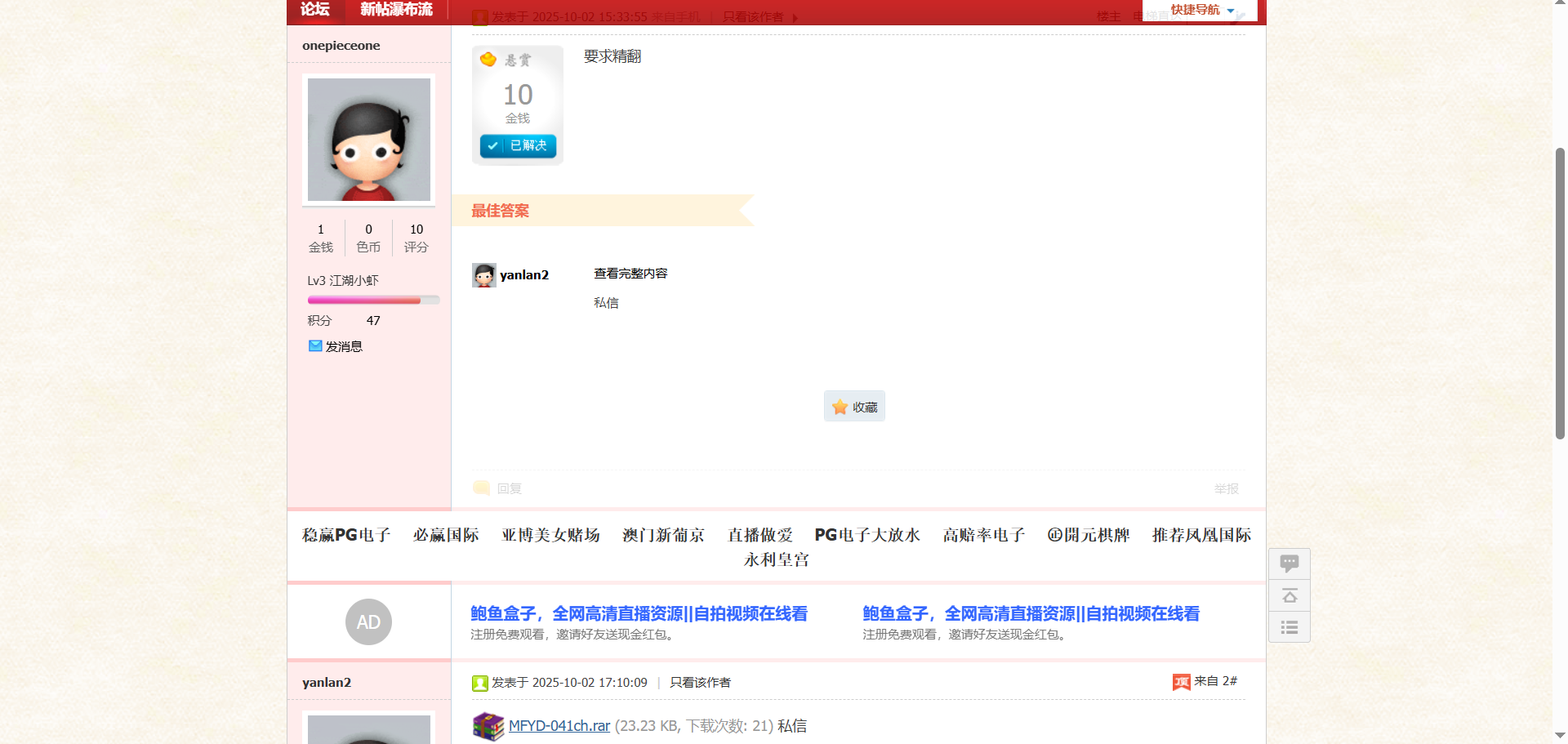1568x744 pixels.
Task: Switch to 新帖瀑布流 tab
Action: pyautogui.click(x=396, y=9)
